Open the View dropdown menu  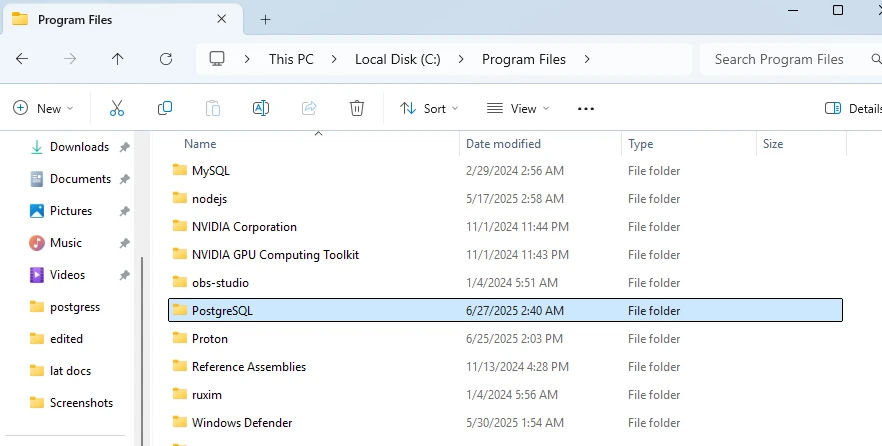(x=518, y=109)
